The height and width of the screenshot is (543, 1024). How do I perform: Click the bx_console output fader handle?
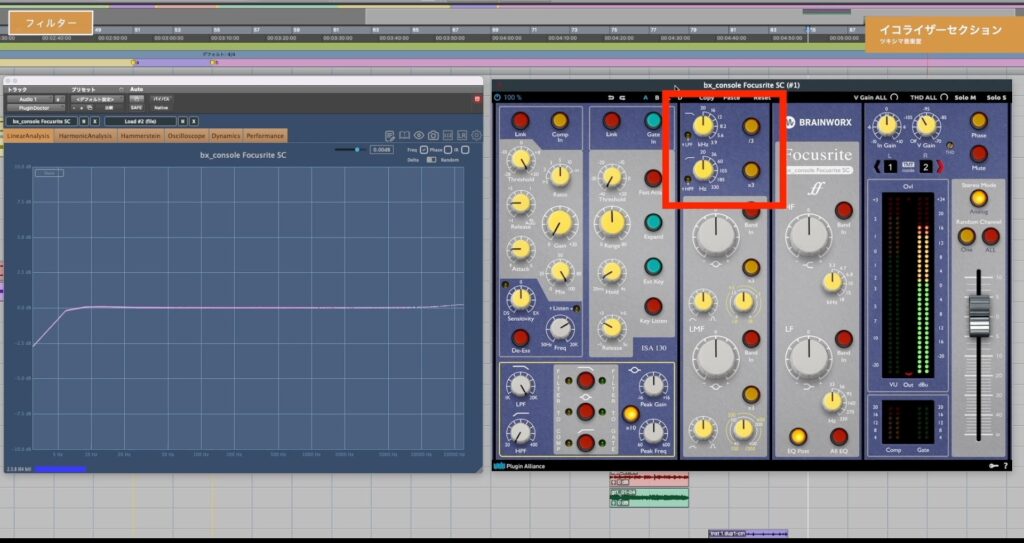[978, 315]
